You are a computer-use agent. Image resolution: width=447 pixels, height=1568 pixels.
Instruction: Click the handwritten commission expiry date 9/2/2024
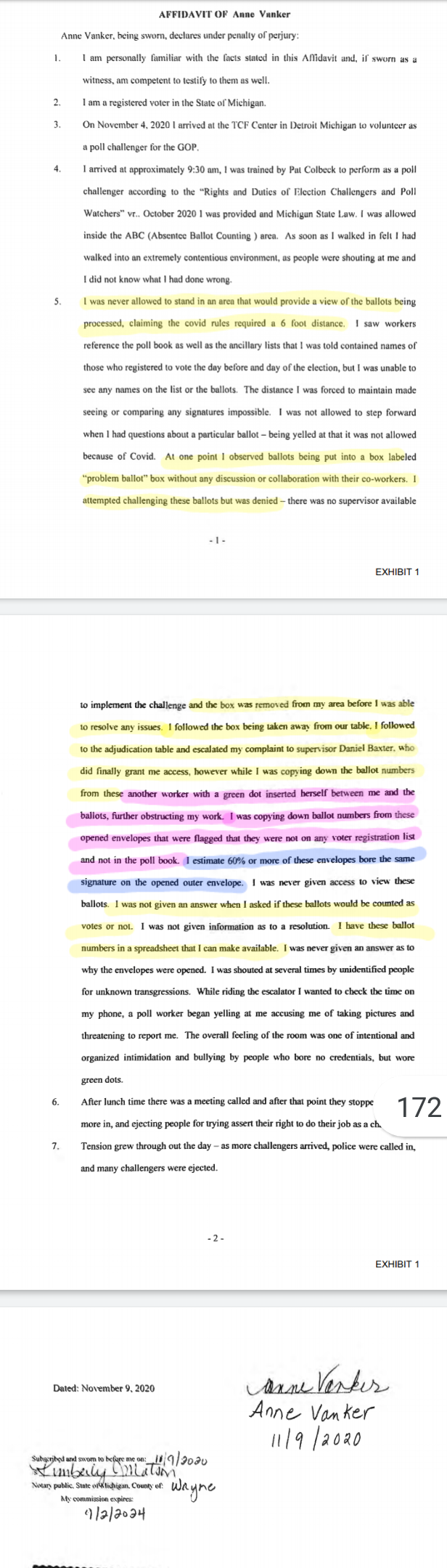(x=115, y=1514)
